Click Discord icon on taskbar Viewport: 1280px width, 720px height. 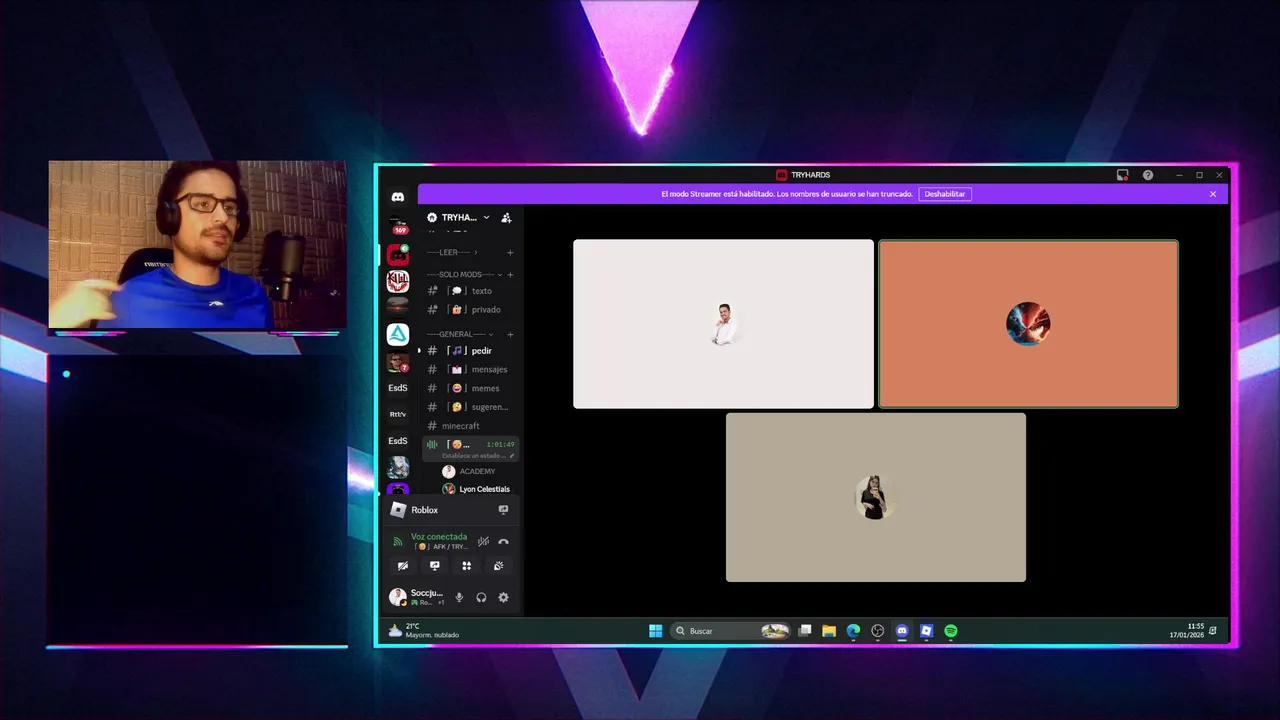(x=902, y=631)
